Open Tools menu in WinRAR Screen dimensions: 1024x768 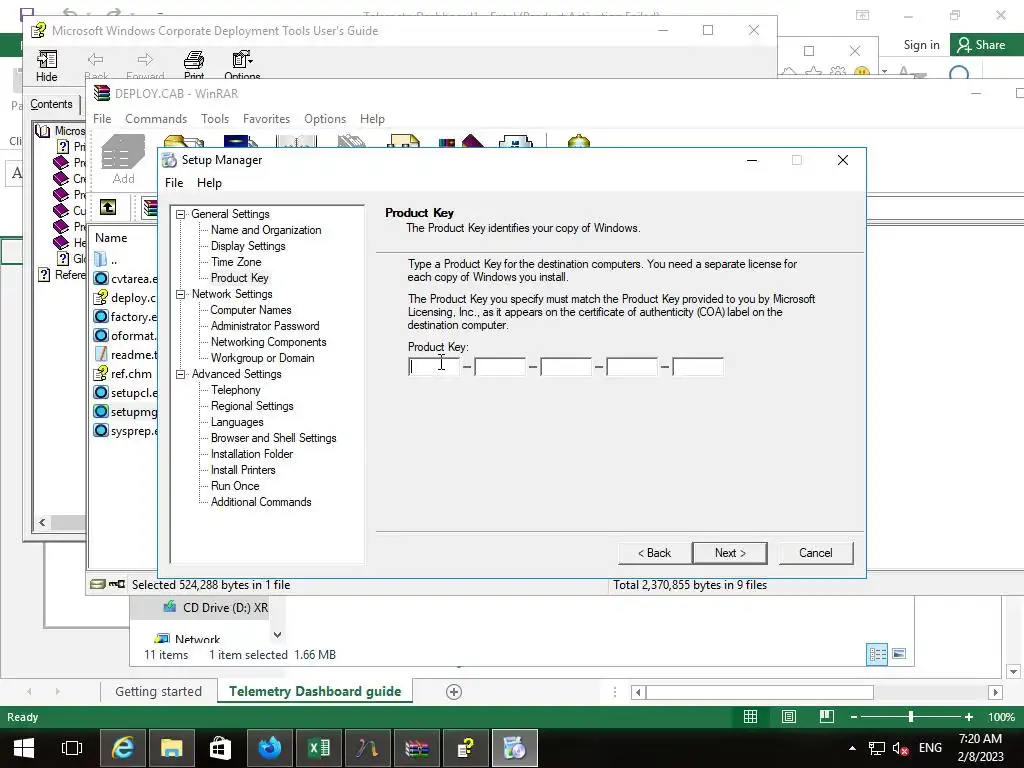(x=215, y=119)
